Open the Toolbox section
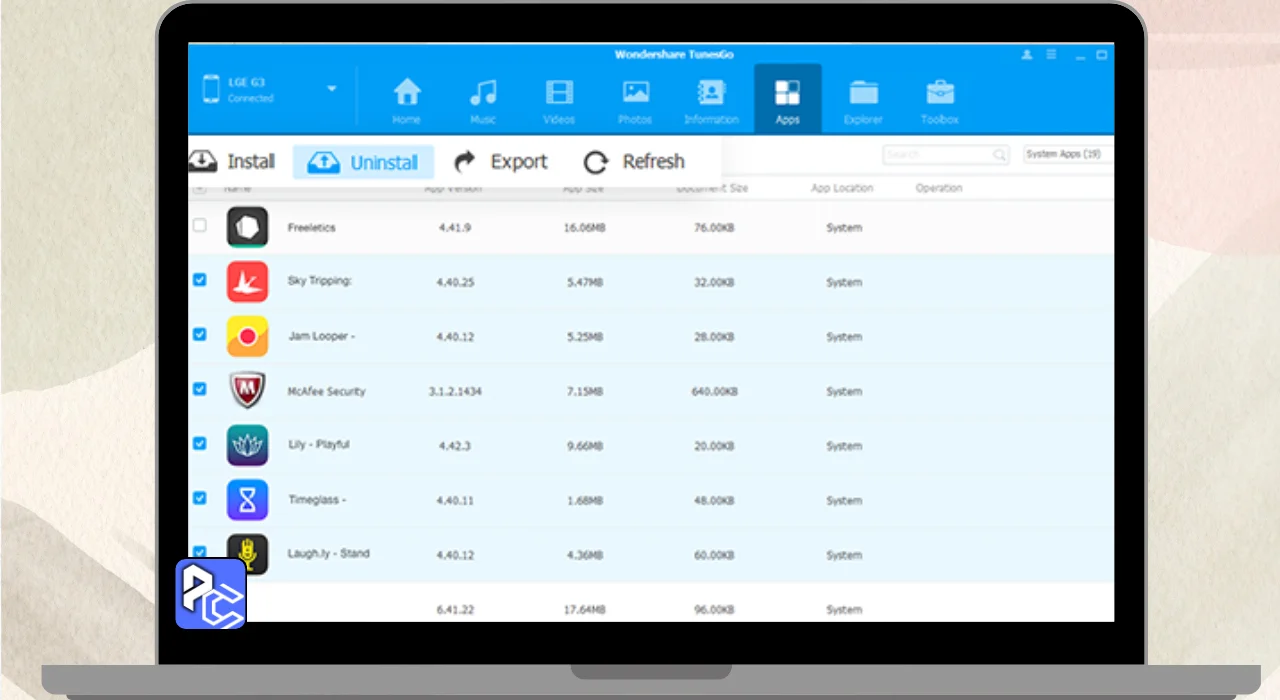This screenshot has width=1280, height=700. (939, 100)
